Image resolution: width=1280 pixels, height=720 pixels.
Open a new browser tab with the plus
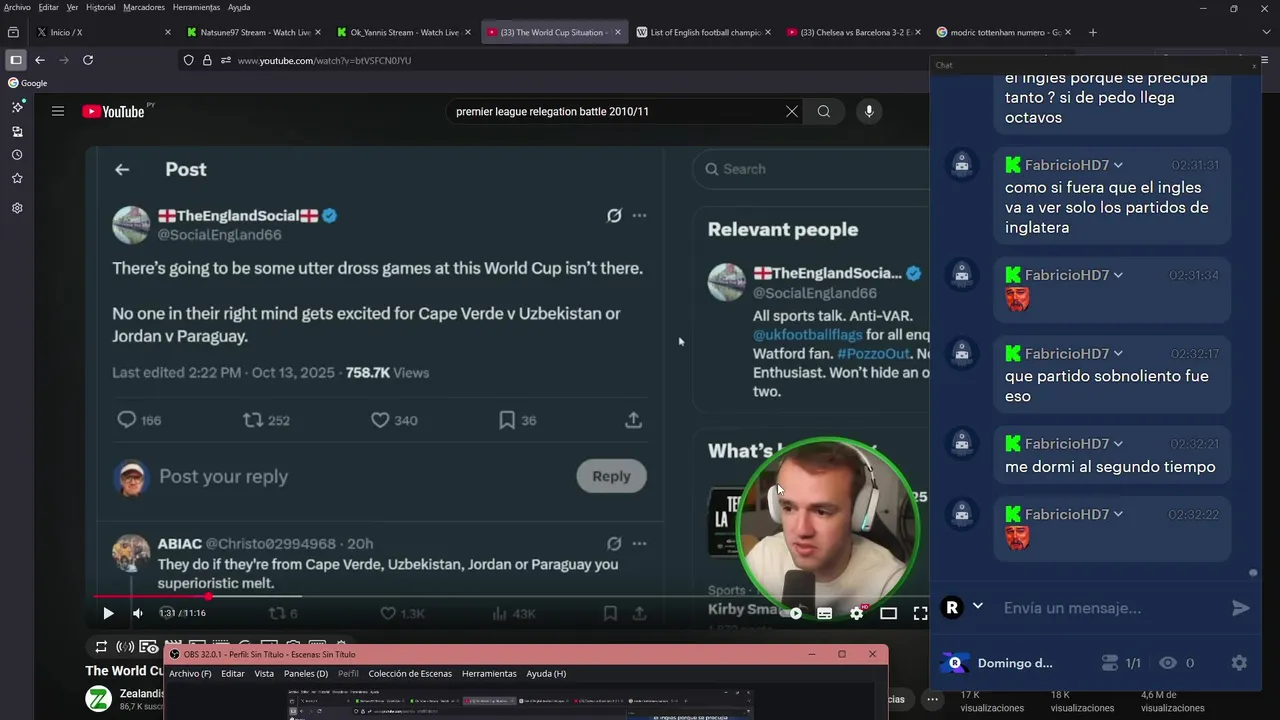1092,32
